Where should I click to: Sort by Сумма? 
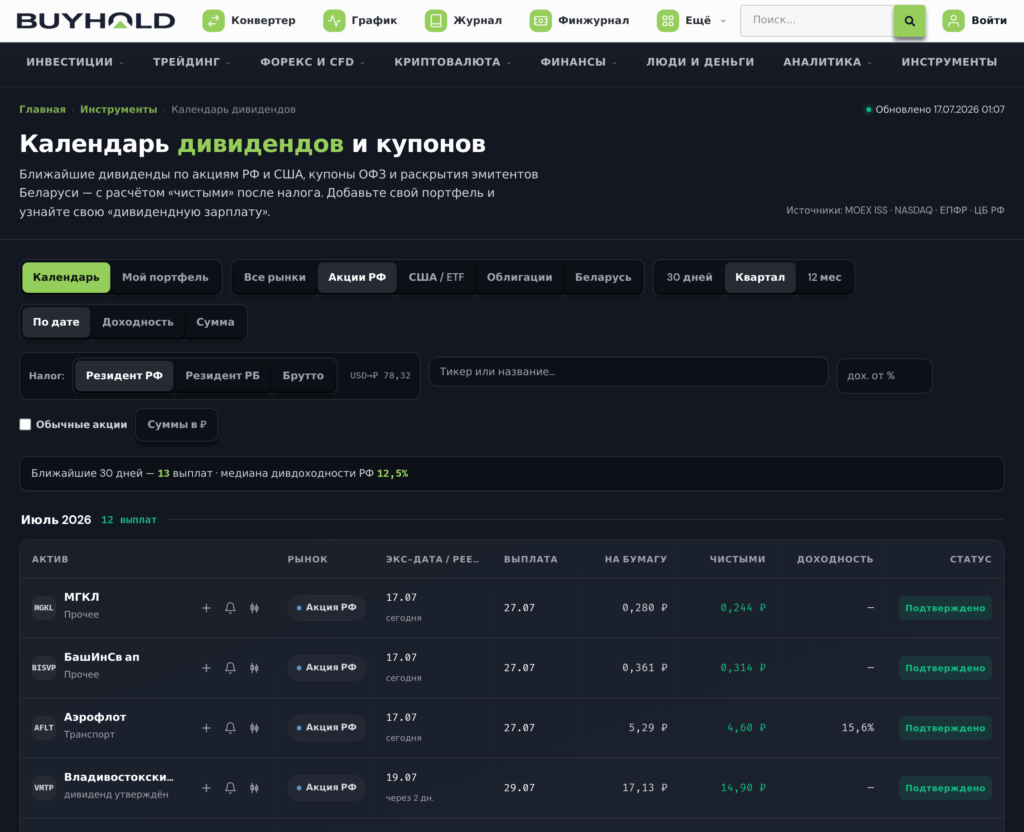pyautogui.click(x=215, y=322)
